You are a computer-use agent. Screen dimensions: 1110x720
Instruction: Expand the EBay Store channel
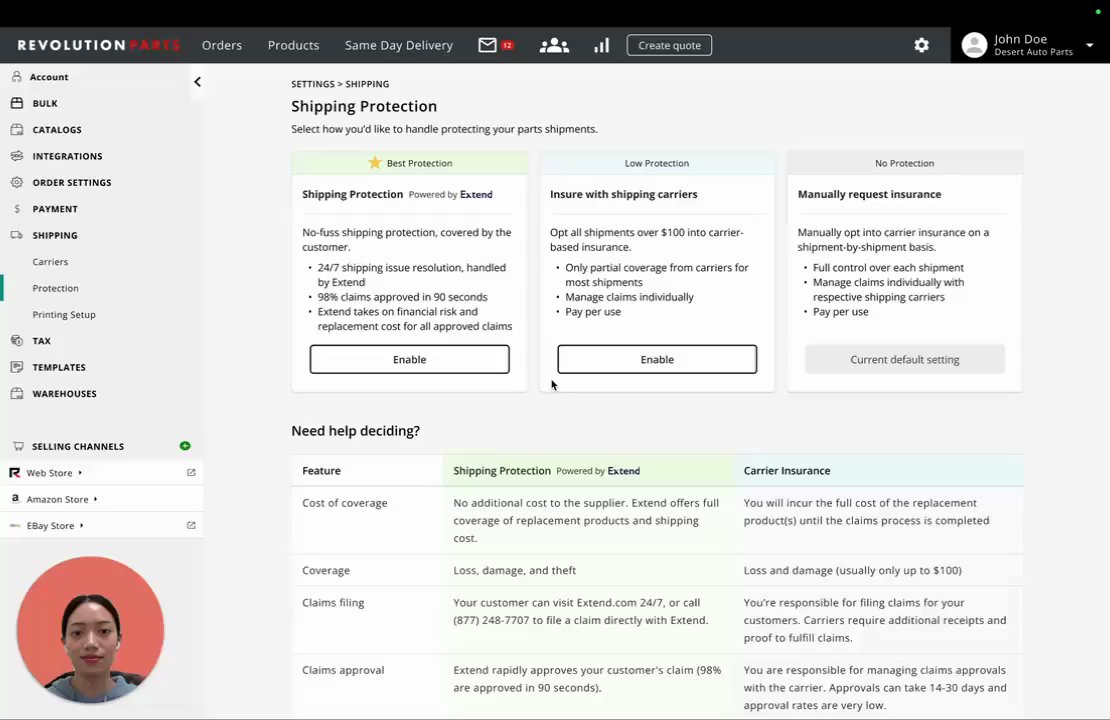coord(81,525)
